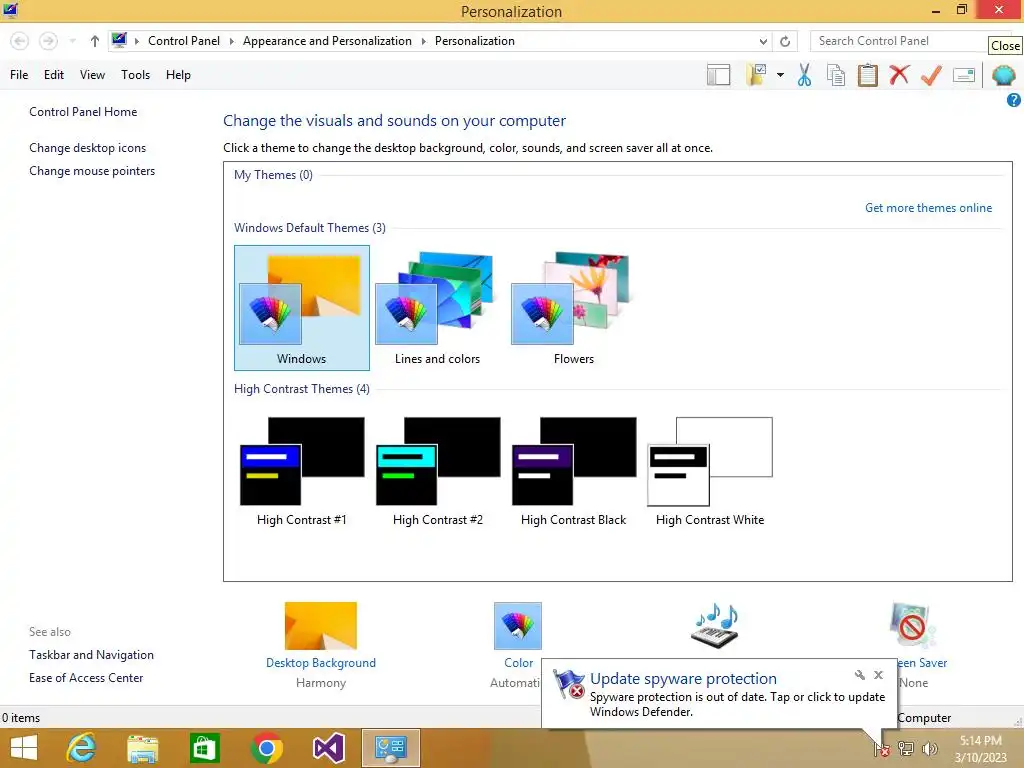1024x768 pixels.
Task: Refresh the Control Panel address bar
Action: 785,41
